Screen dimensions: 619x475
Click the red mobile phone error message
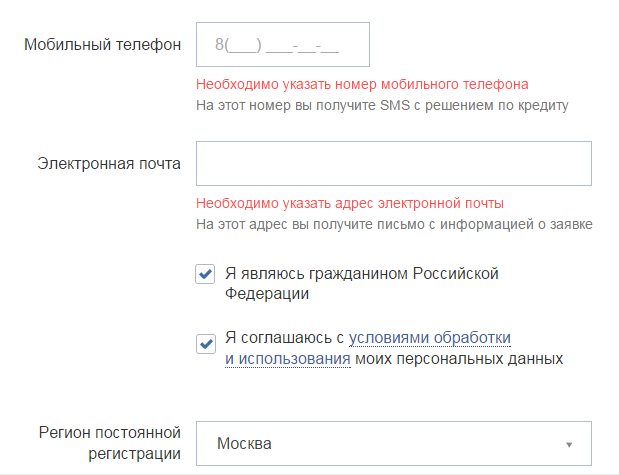click(362, 84)
